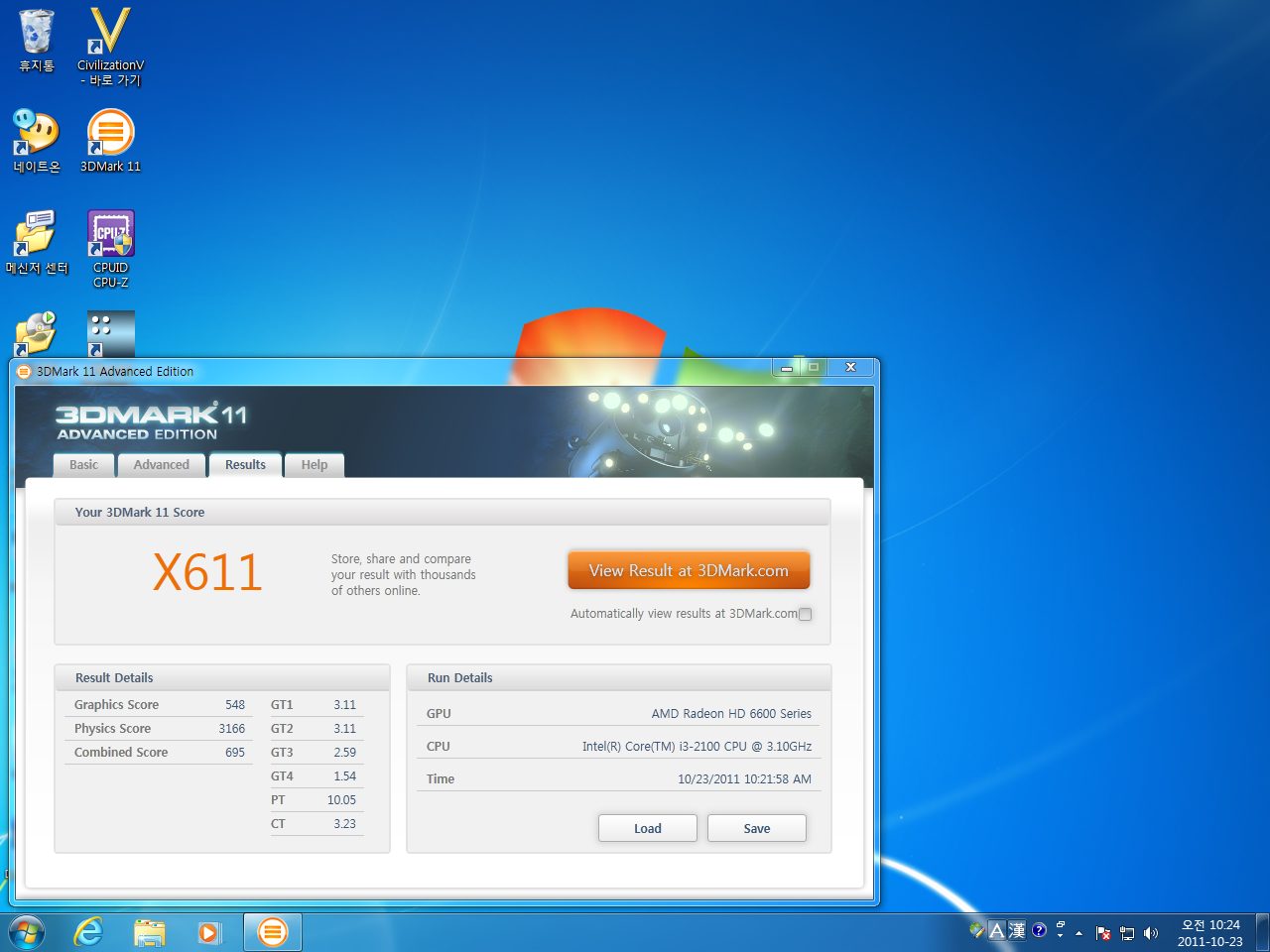
Task: Click the Combined Score value 695
Action: (235, 753)
